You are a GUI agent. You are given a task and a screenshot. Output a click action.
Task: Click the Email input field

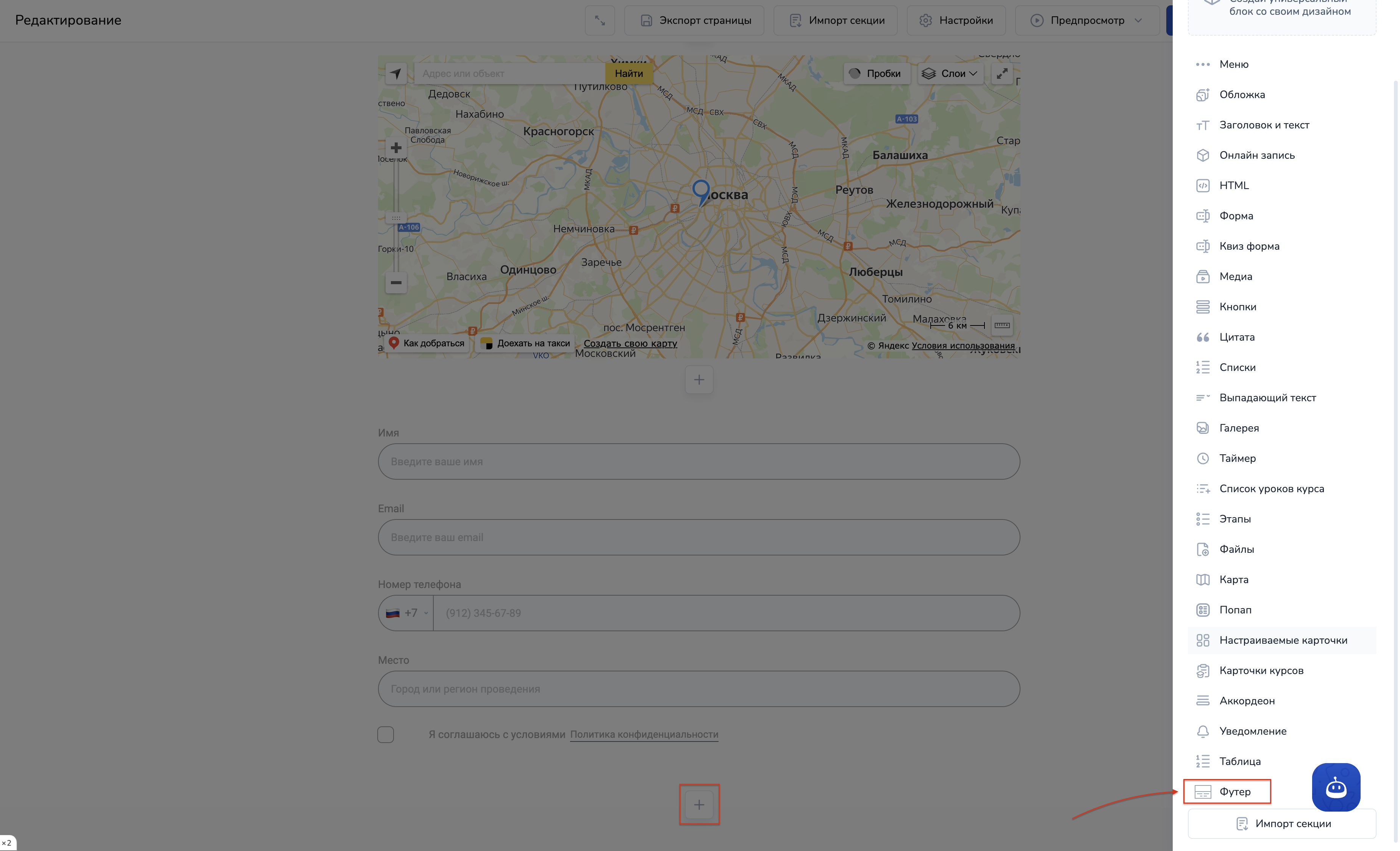click(699, 537)
